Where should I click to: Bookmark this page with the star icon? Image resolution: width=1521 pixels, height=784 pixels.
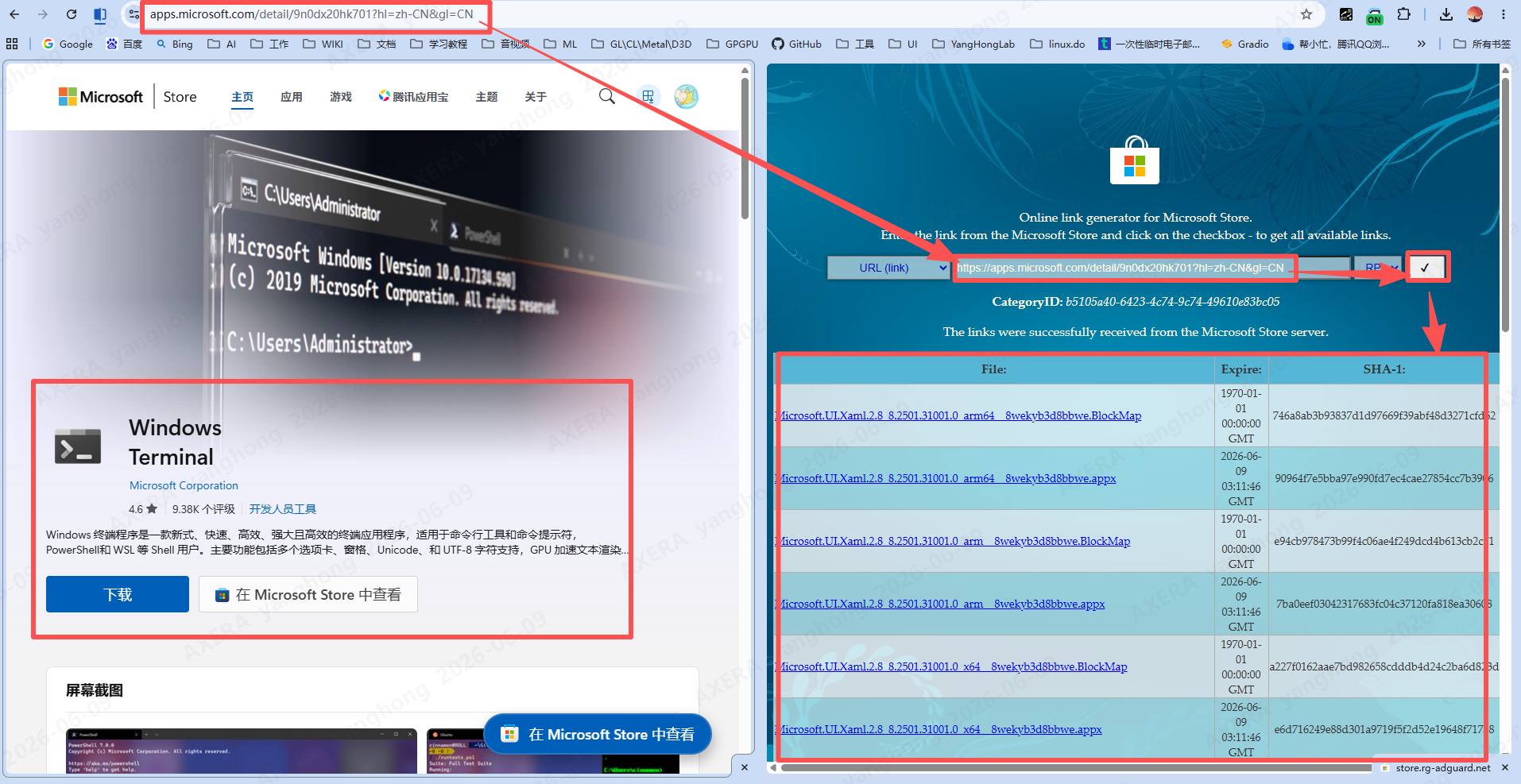[1306, 14]
